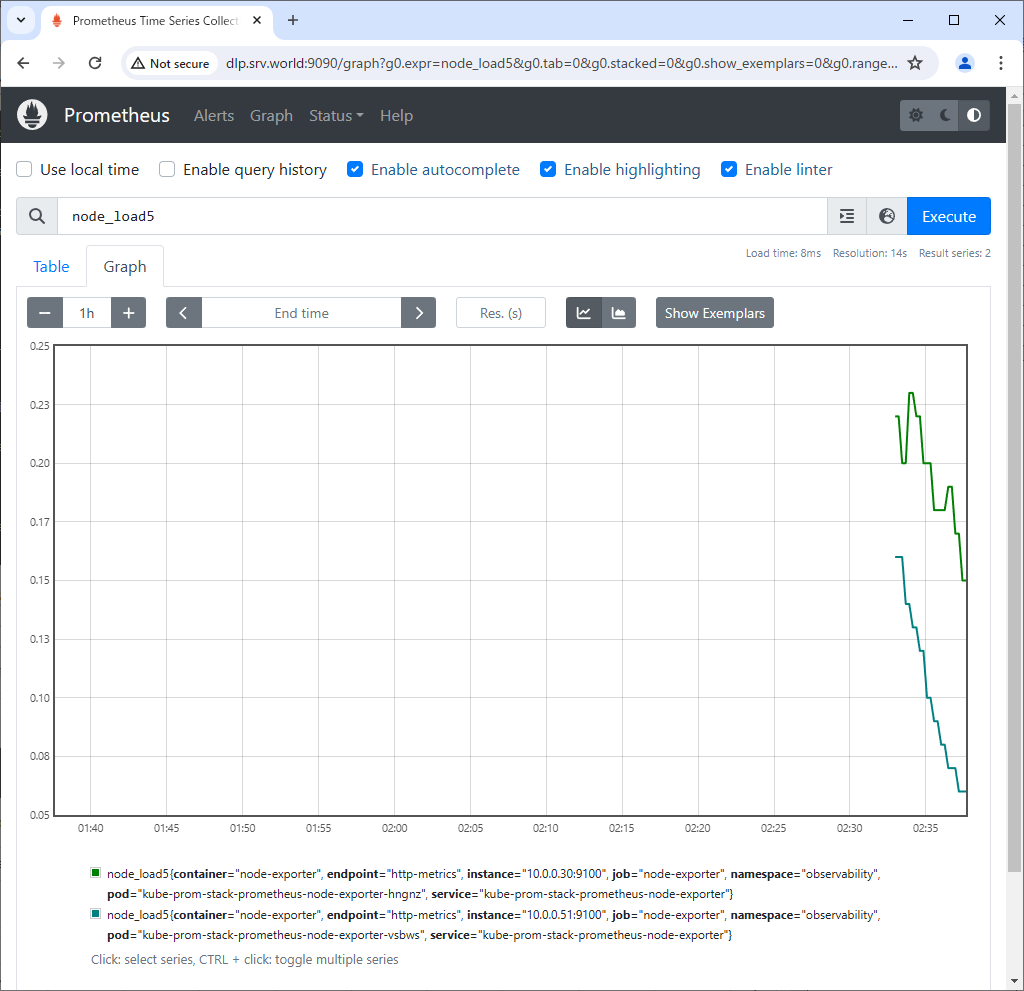The width and height of the screenshot is (1024, 991).
Task: Go back to the previous page
Action: coord(24,63)
